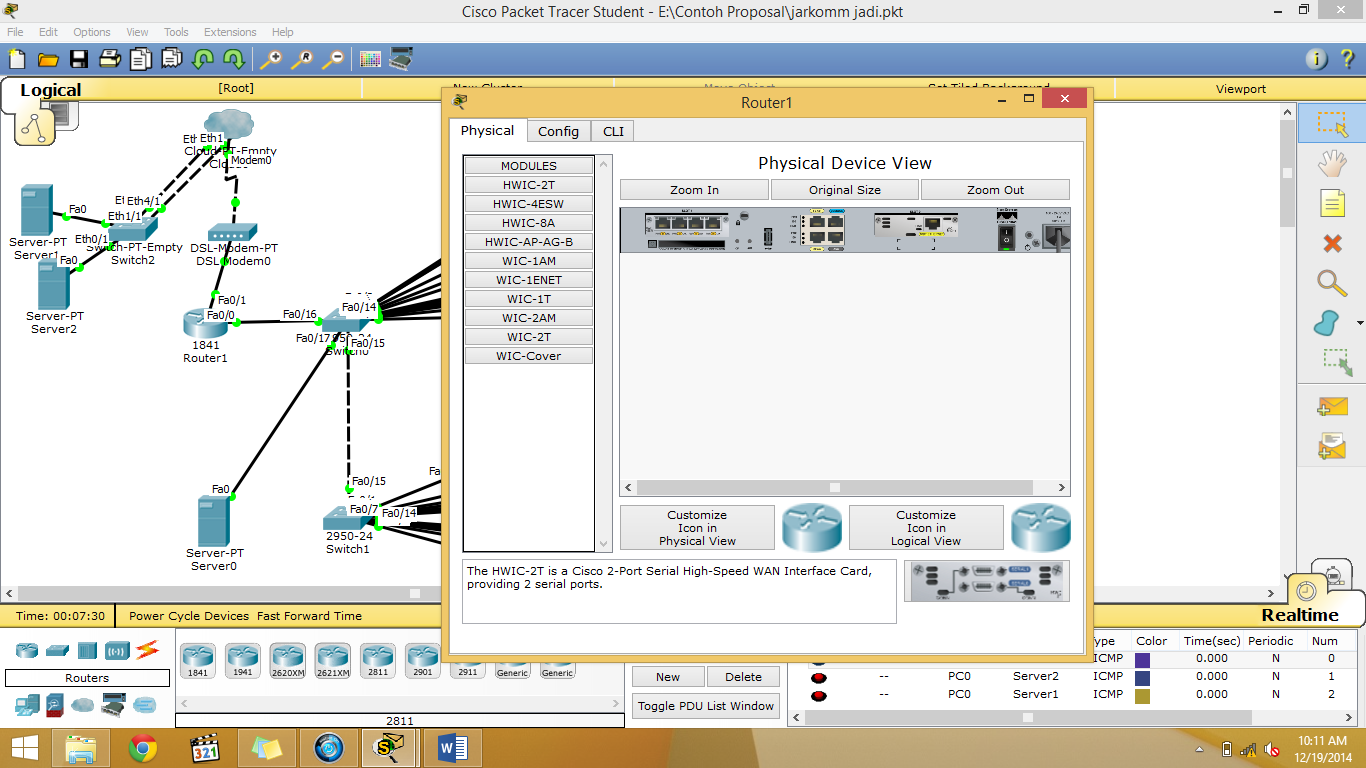Select the red X Delete tool
This screenshot has width=1366, height=768.
[x=1332, y=243]
